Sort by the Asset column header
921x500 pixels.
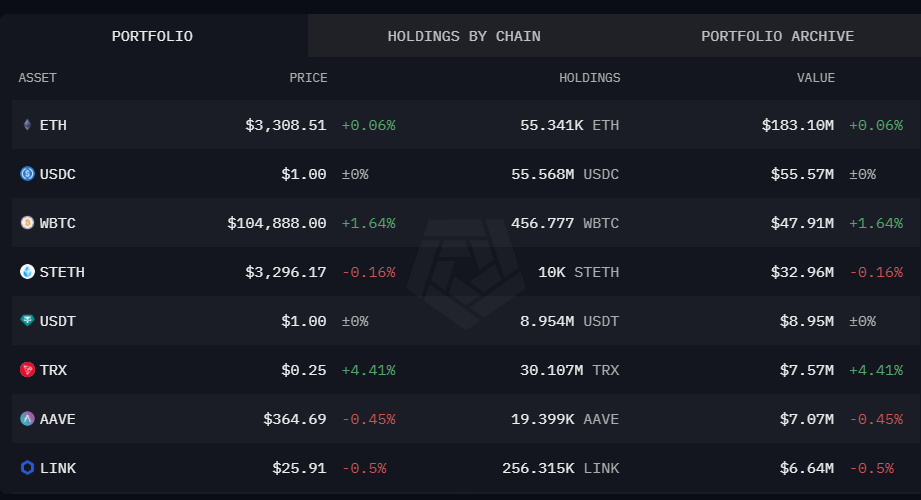(x=38, y=78)
